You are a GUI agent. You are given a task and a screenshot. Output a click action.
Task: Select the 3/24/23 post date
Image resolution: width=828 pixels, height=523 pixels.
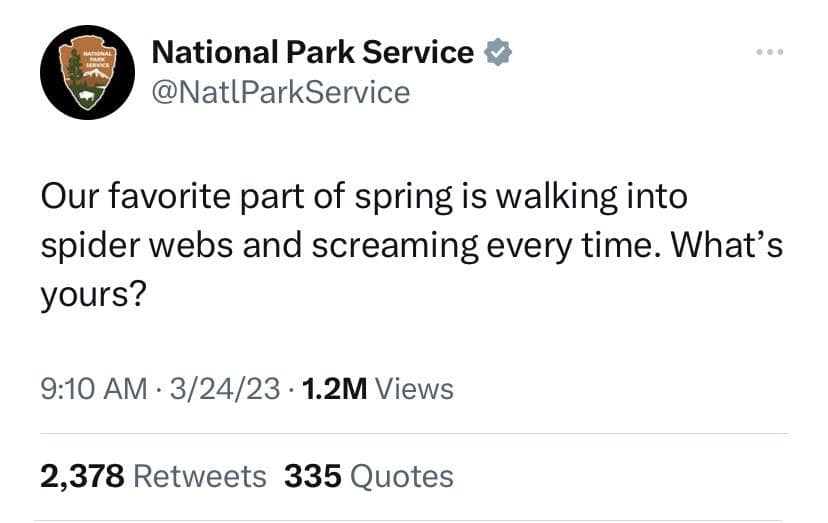225,388
